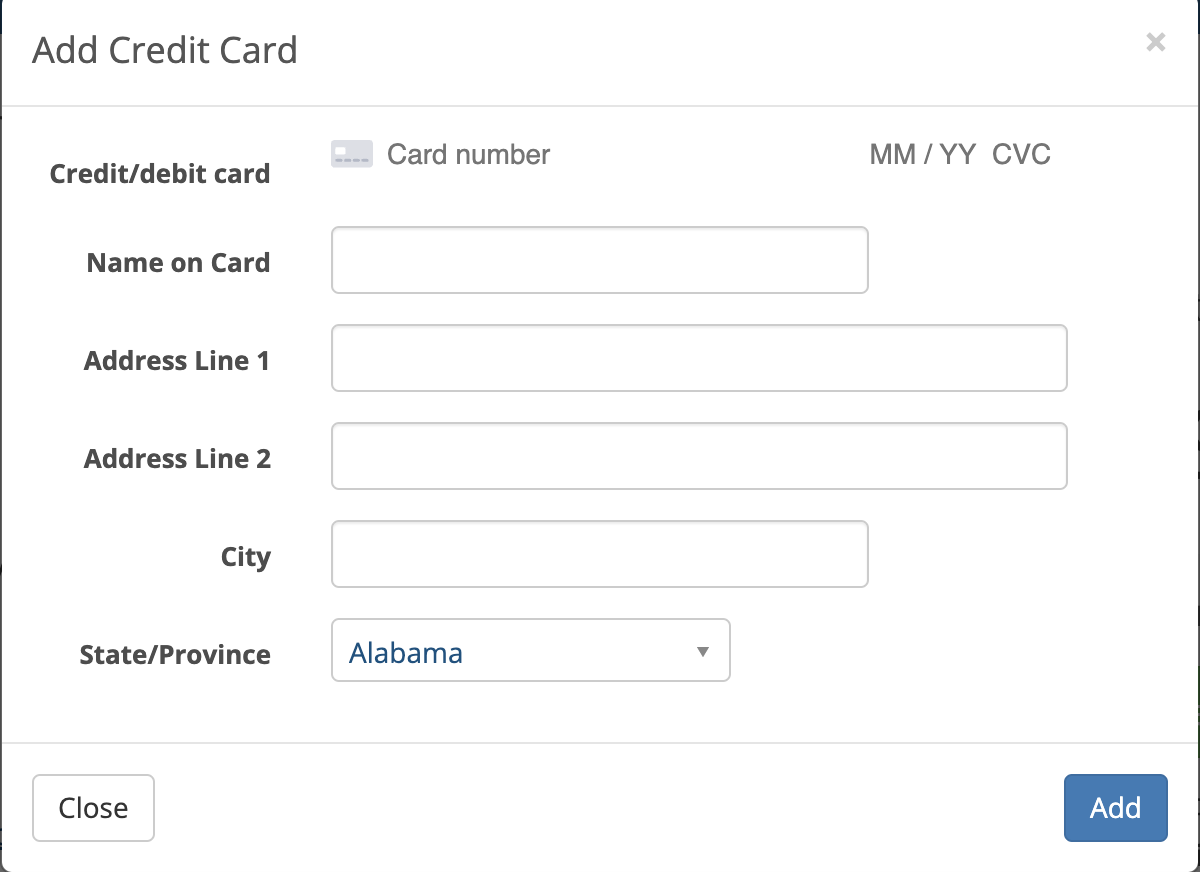This screenshot has width=1200, height=872.
Task: Click into the City text box
Action: 599,554
